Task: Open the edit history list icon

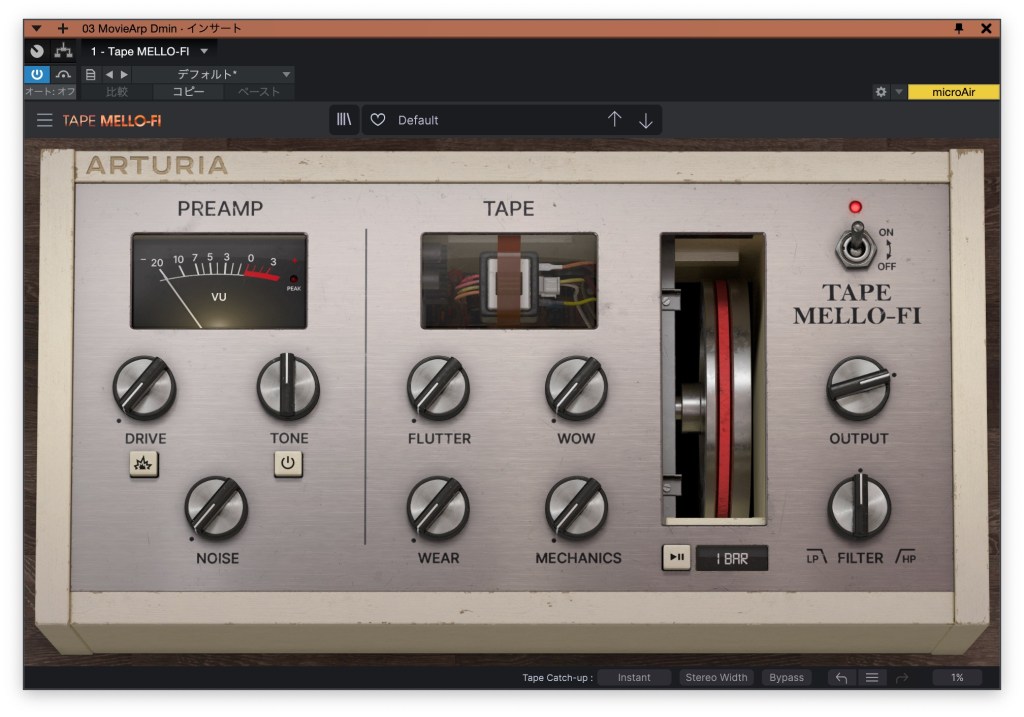Action: 872,678
